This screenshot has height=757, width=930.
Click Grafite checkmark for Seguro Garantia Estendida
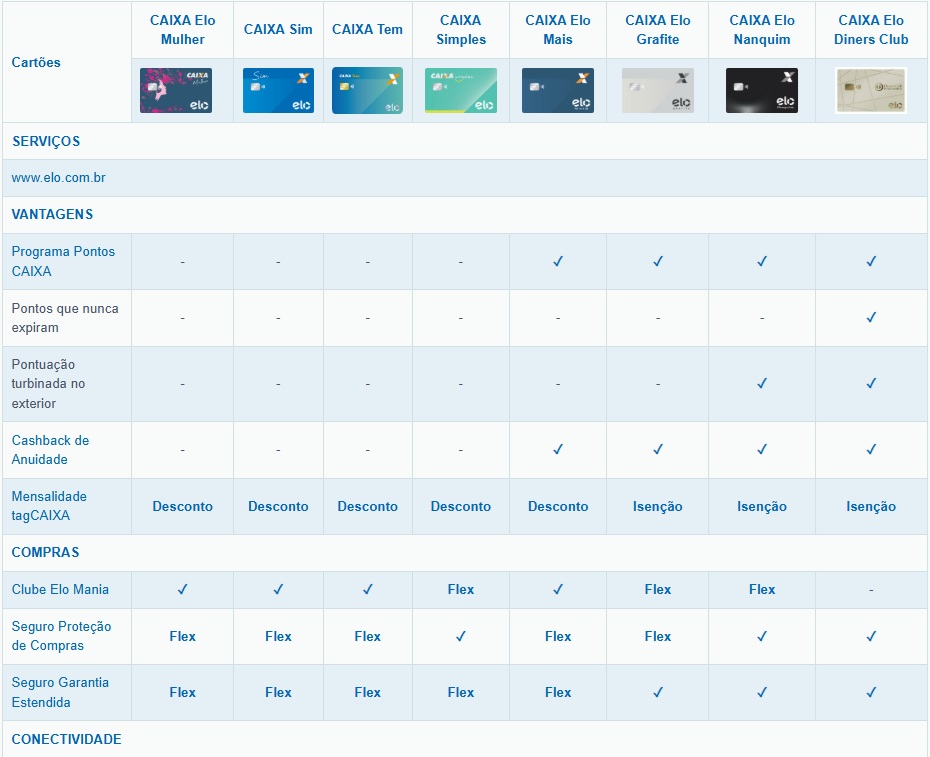[x=658, y=692]
